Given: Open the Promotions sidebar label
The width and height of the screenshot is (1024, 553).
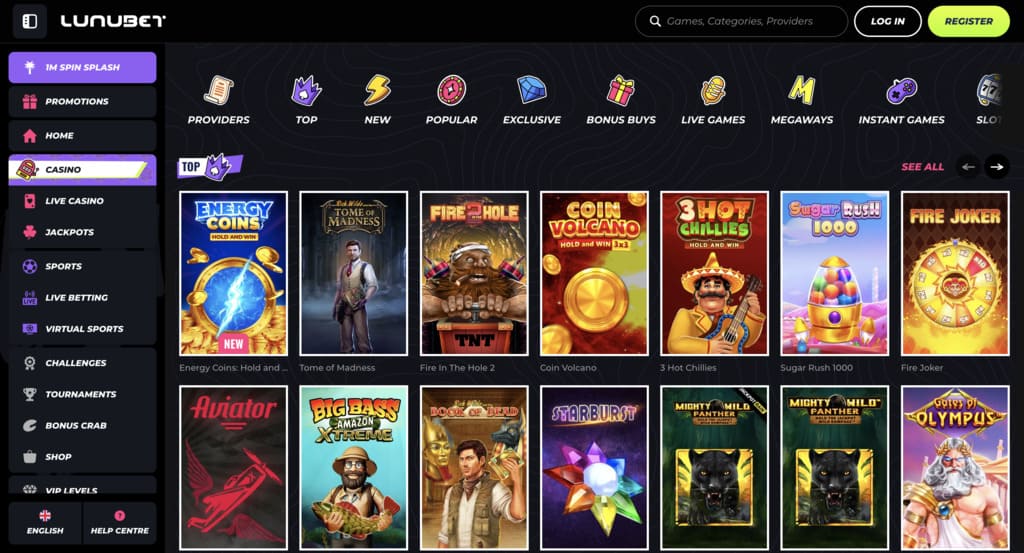Looking at the screenshot, I should [77, 101].
